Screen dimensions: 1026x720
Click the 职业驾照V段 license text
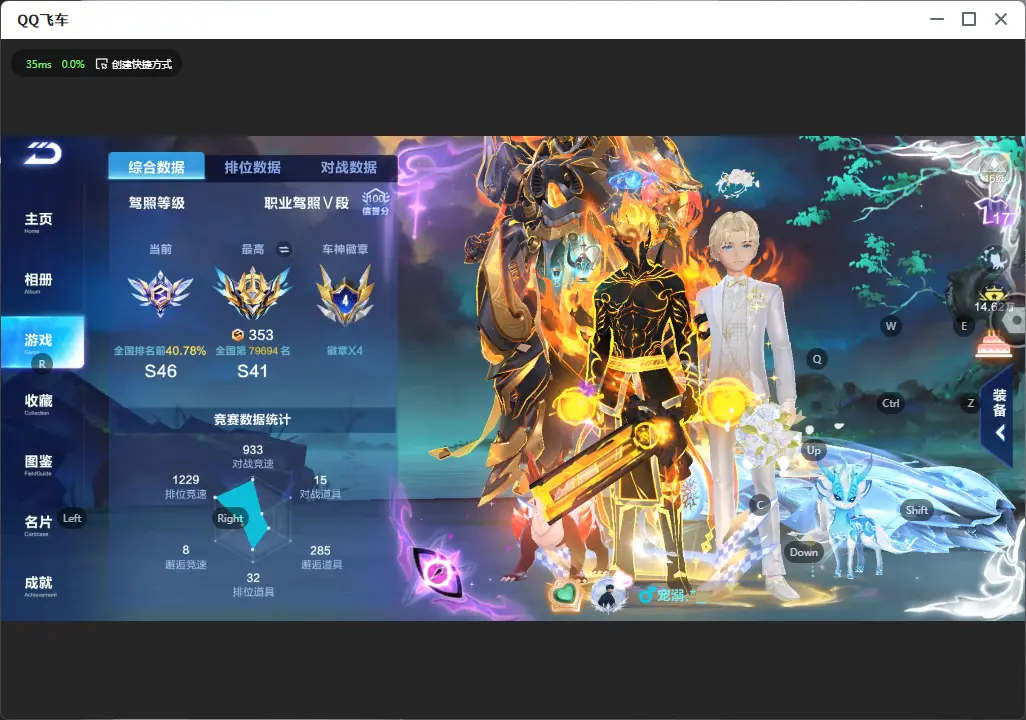click(306, 203)
